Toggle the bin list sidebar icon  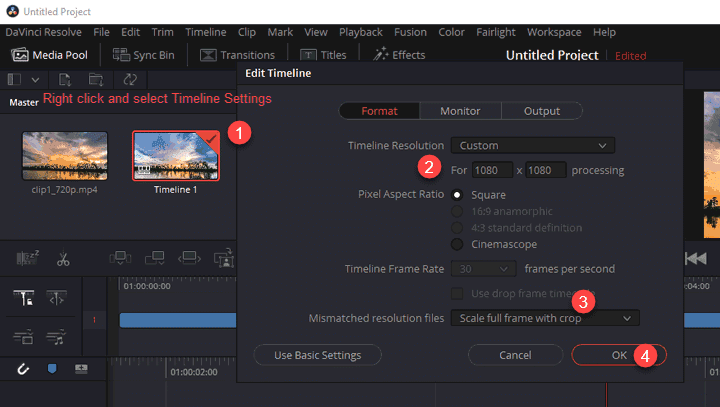(x=14, y=79)
